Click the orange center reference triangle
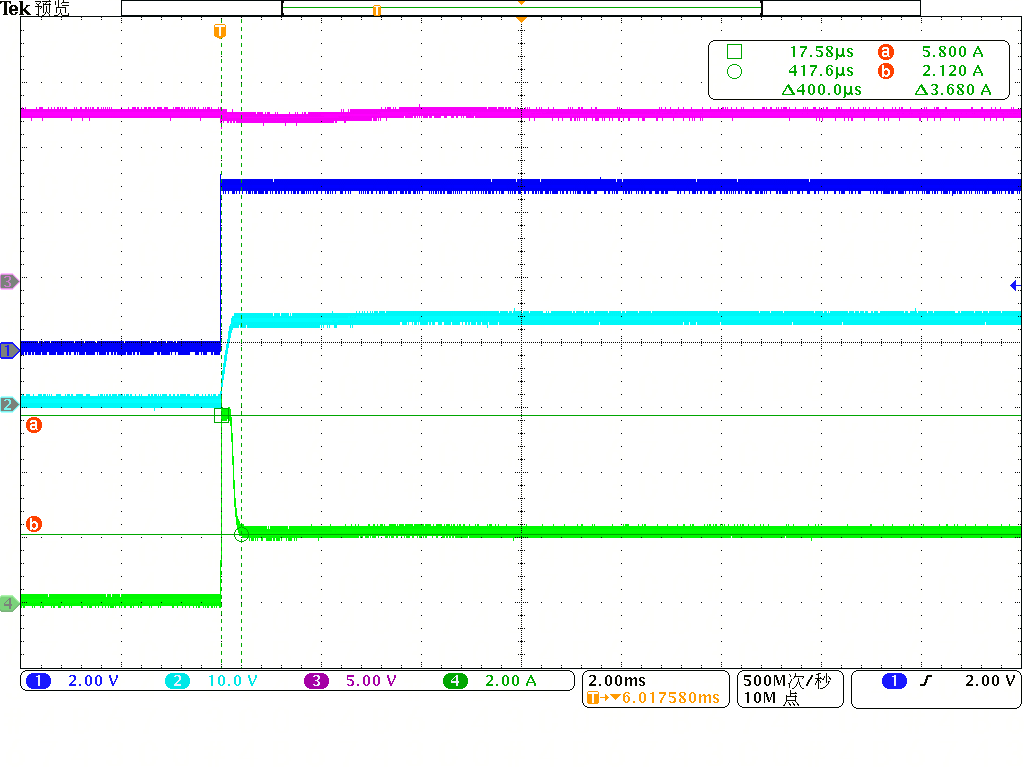The width and height of the screenshot is (1024, 768). [x=521, y=20]
